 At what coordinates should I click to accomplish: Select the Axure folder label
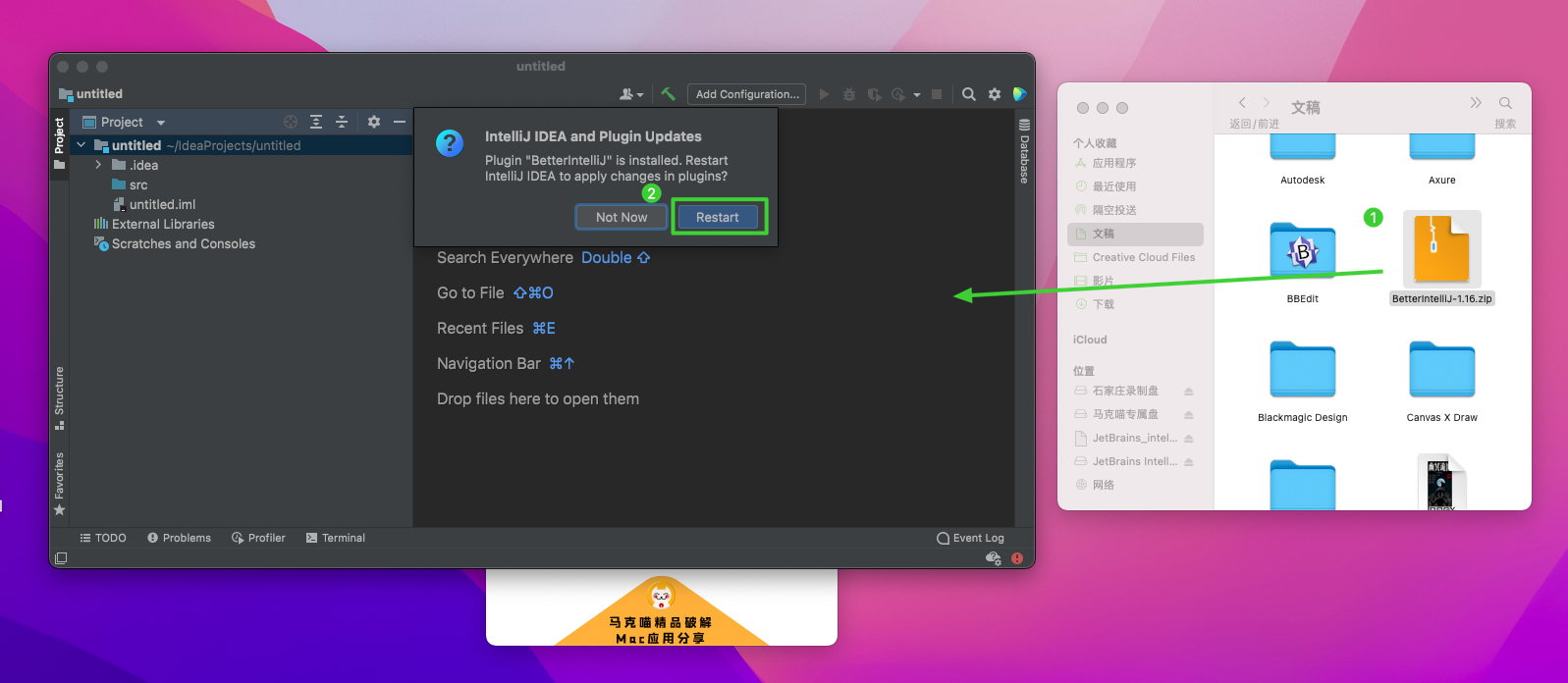pos(1442,181)
